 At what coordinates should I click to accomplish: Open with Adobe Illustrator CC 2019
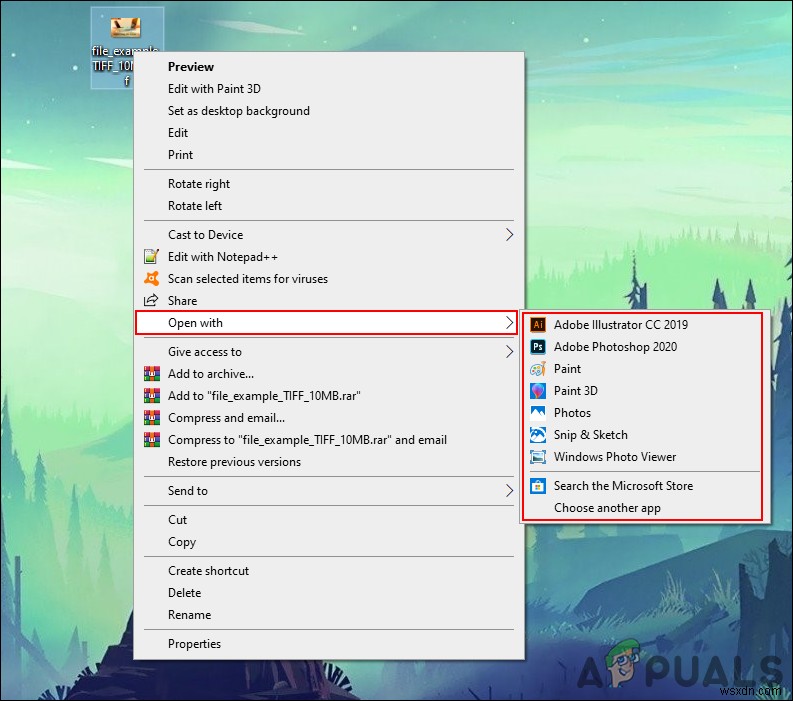coord(643,325)
